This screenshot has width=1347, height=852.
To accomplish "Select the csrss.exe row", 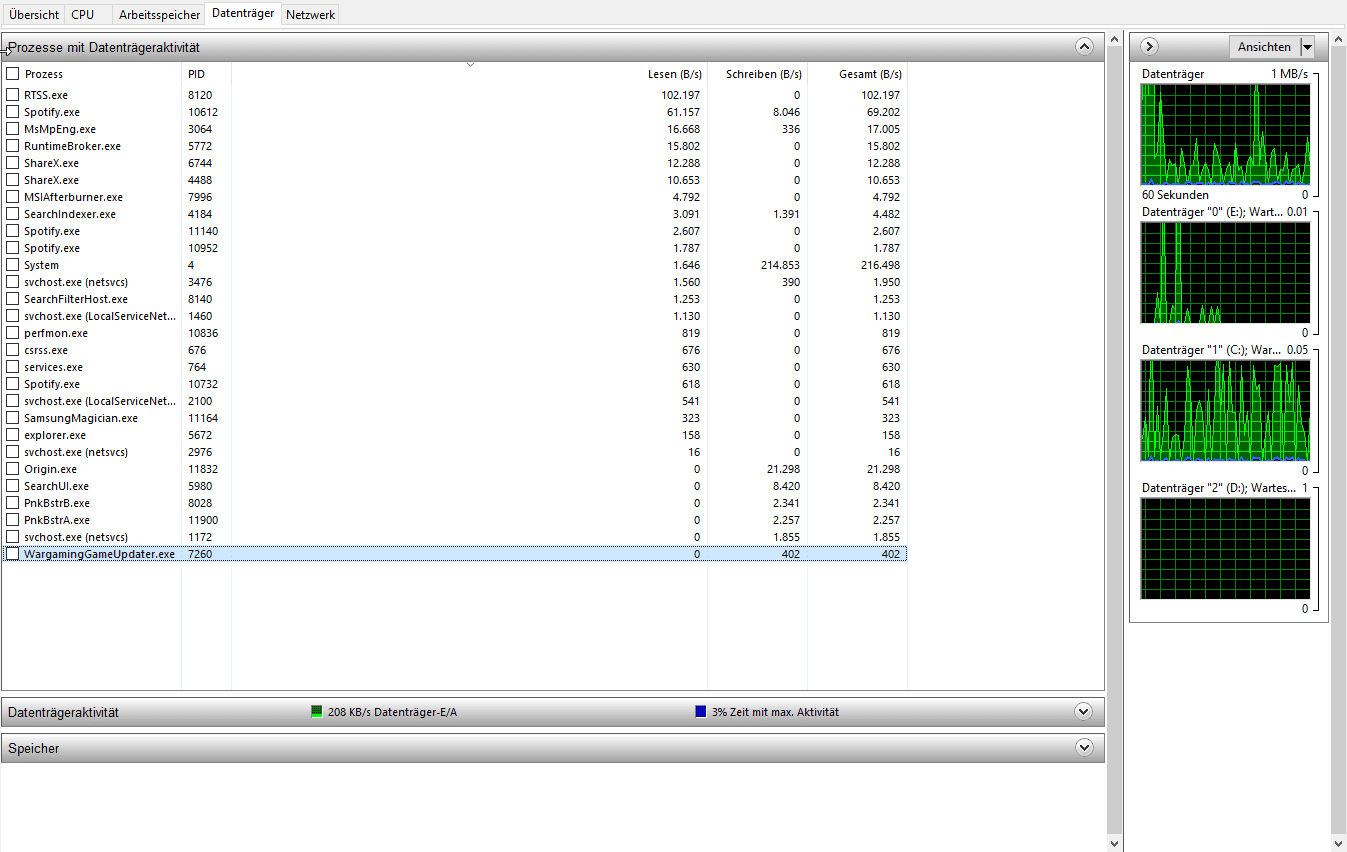I will pos(454,350).
